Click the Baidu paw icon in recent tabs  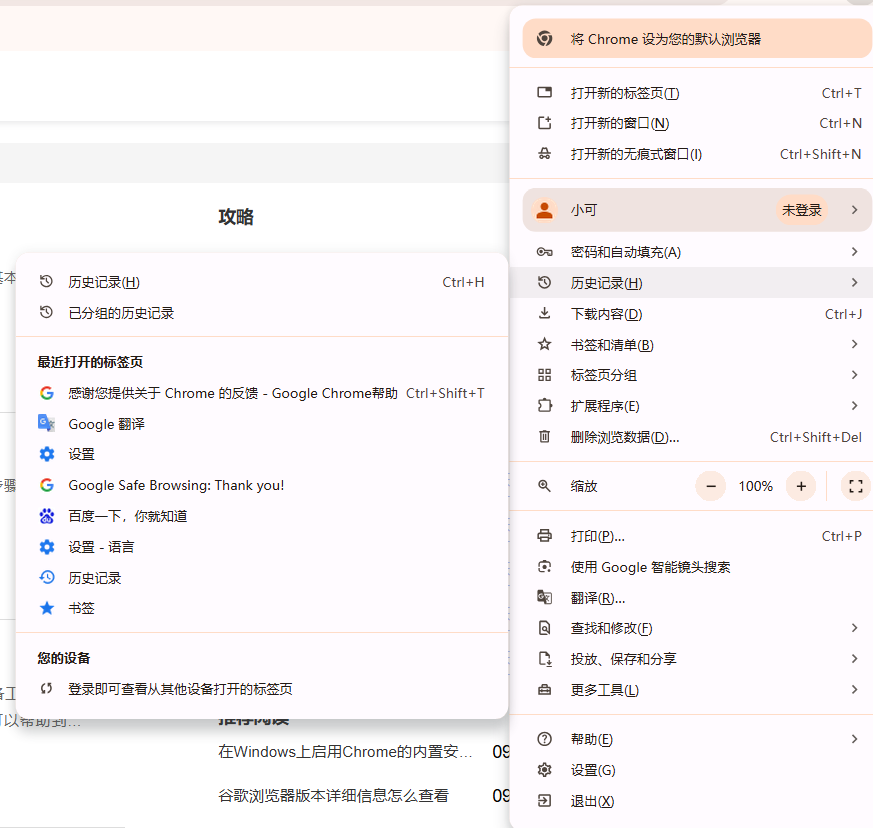[47, 516]
